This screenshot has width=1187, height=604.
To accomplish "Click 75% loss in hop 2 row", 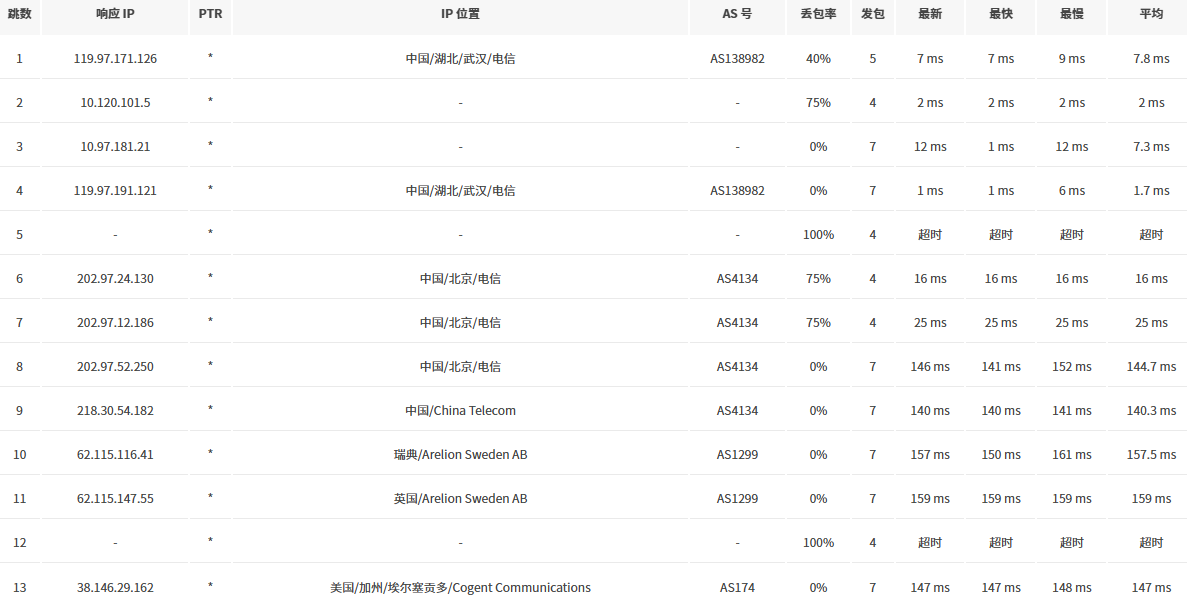I will pyautogui.click(x=818, y=102).
